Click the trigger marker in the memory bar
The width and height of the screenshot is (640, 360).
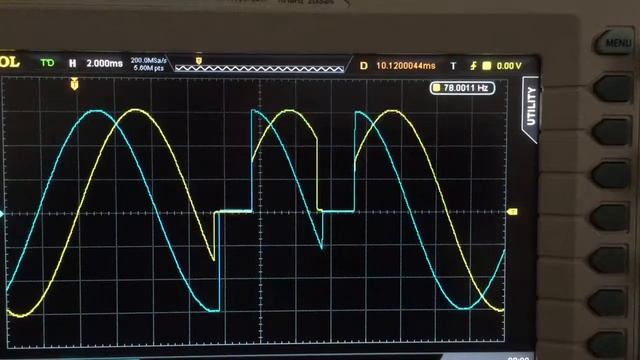[x=199, y=61]
